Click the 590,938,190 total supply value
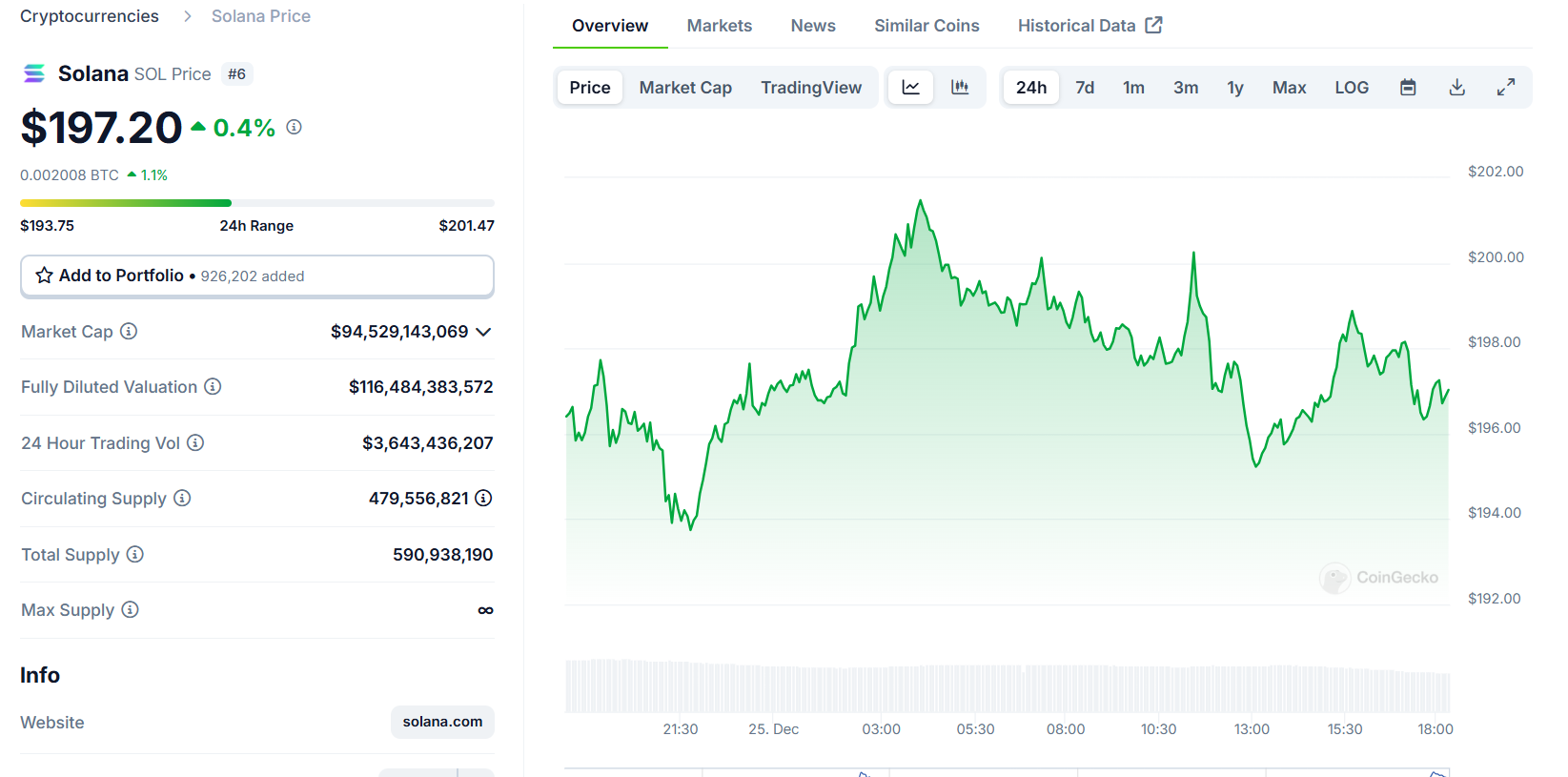 pos(443,555)
